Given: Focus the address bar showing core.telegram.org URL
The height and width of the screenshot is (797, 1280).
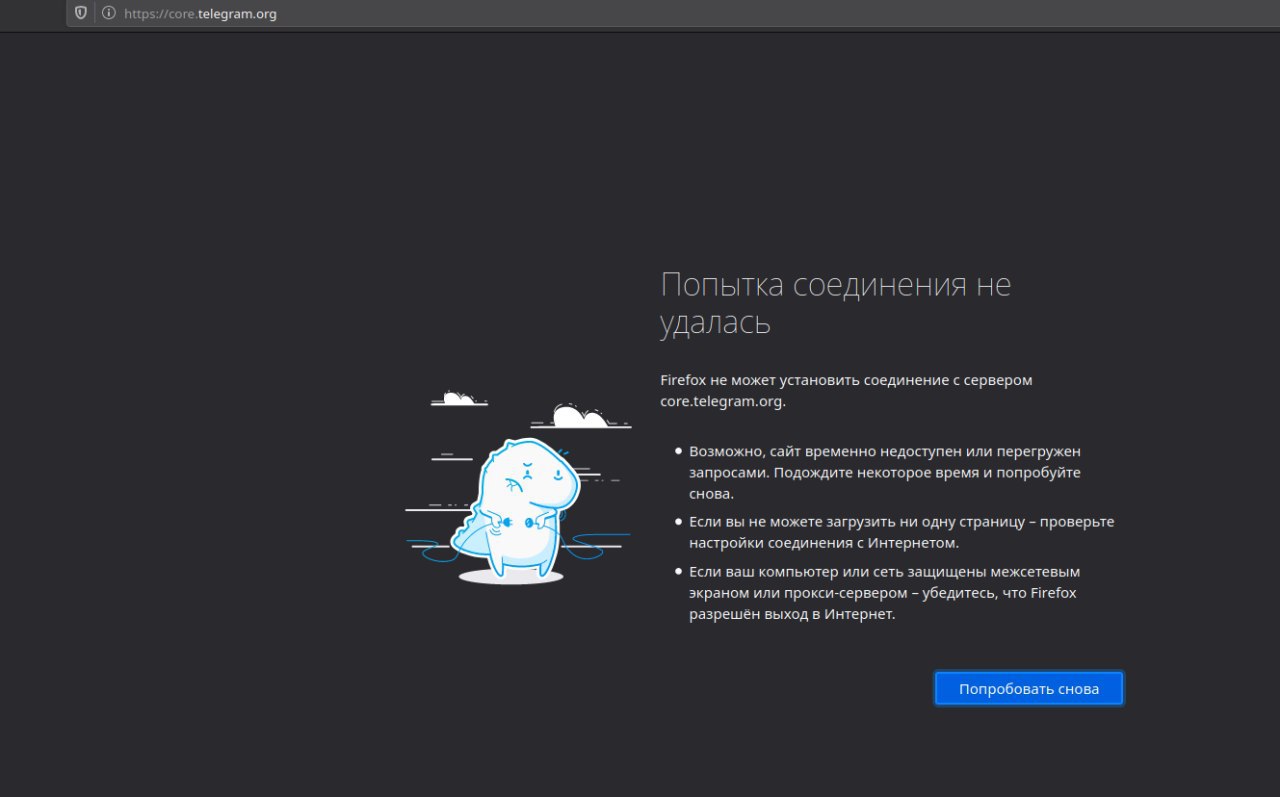Looking at the screenshot, I should pos(200,14).
